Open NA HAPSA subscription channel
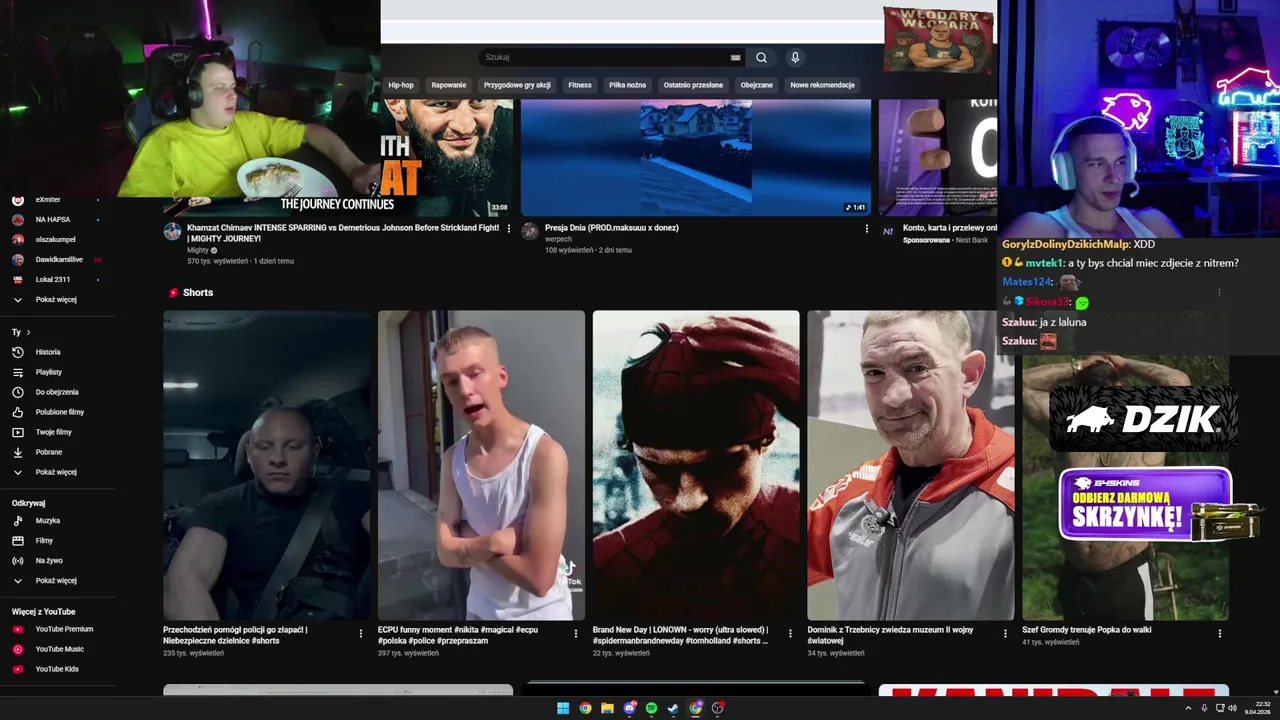This screenshot has width=1280, height=720. pos(52,220)
